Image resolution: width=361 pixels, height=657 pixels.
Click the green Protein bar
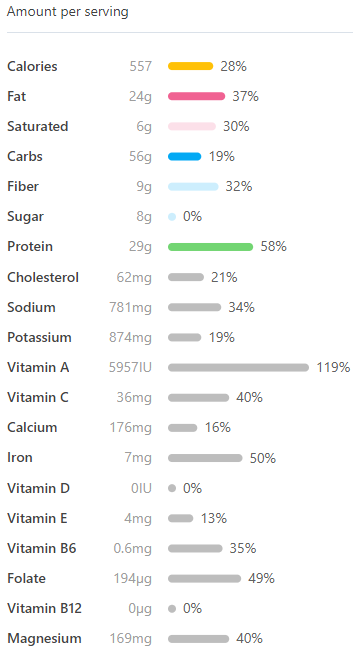211,247
